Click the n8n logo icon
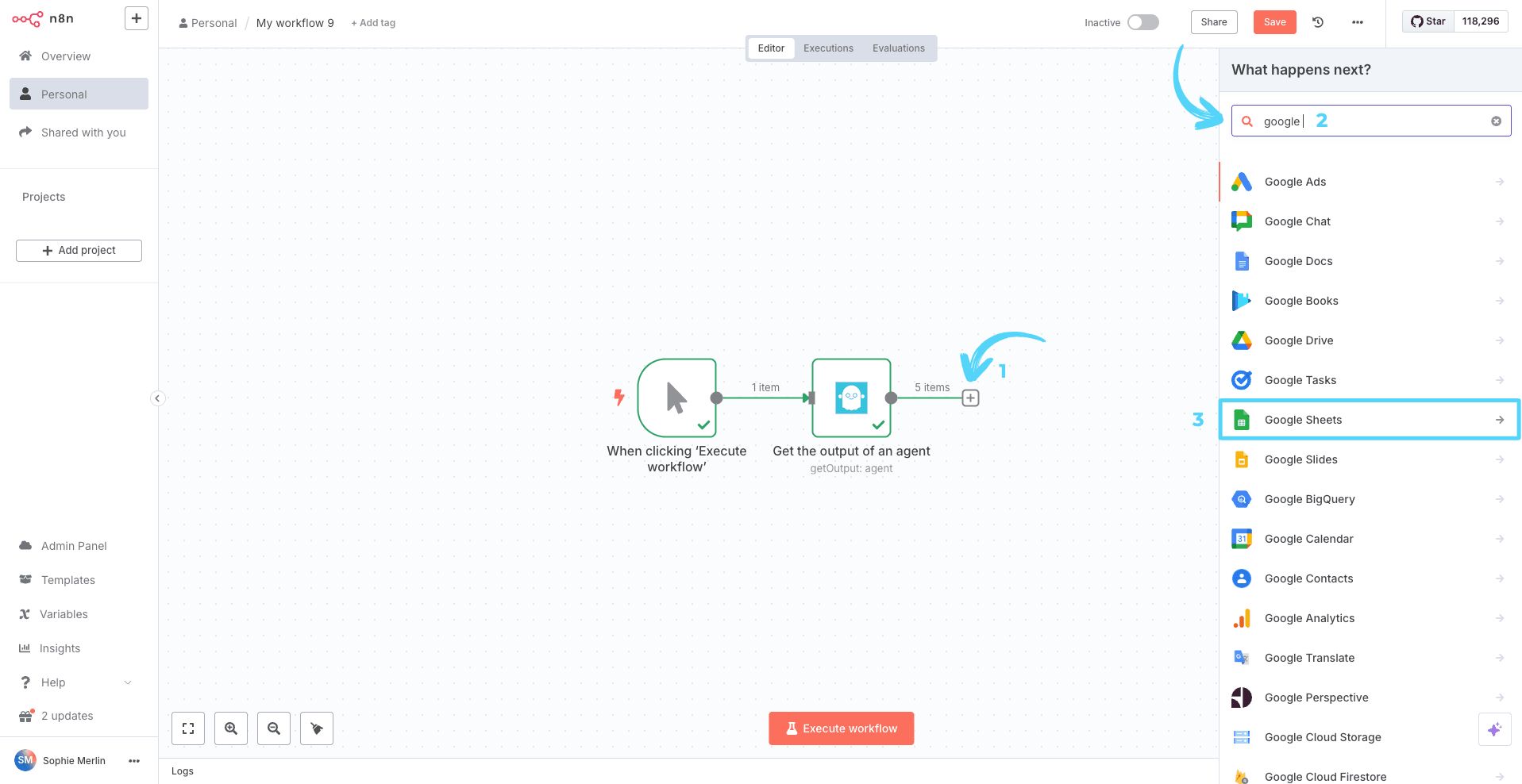This screenshot has height=784, width=1522. point(27,18)
